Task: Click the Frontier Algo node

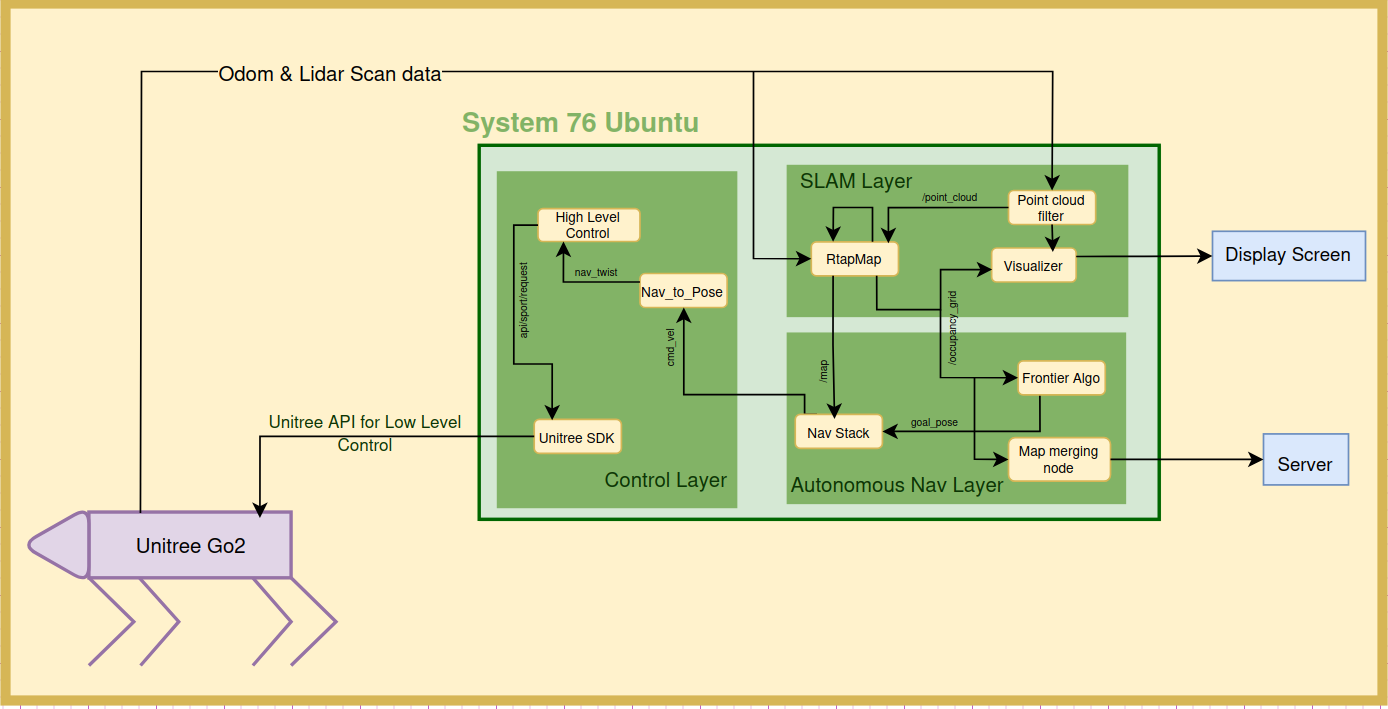Action: pos(1061,378)
